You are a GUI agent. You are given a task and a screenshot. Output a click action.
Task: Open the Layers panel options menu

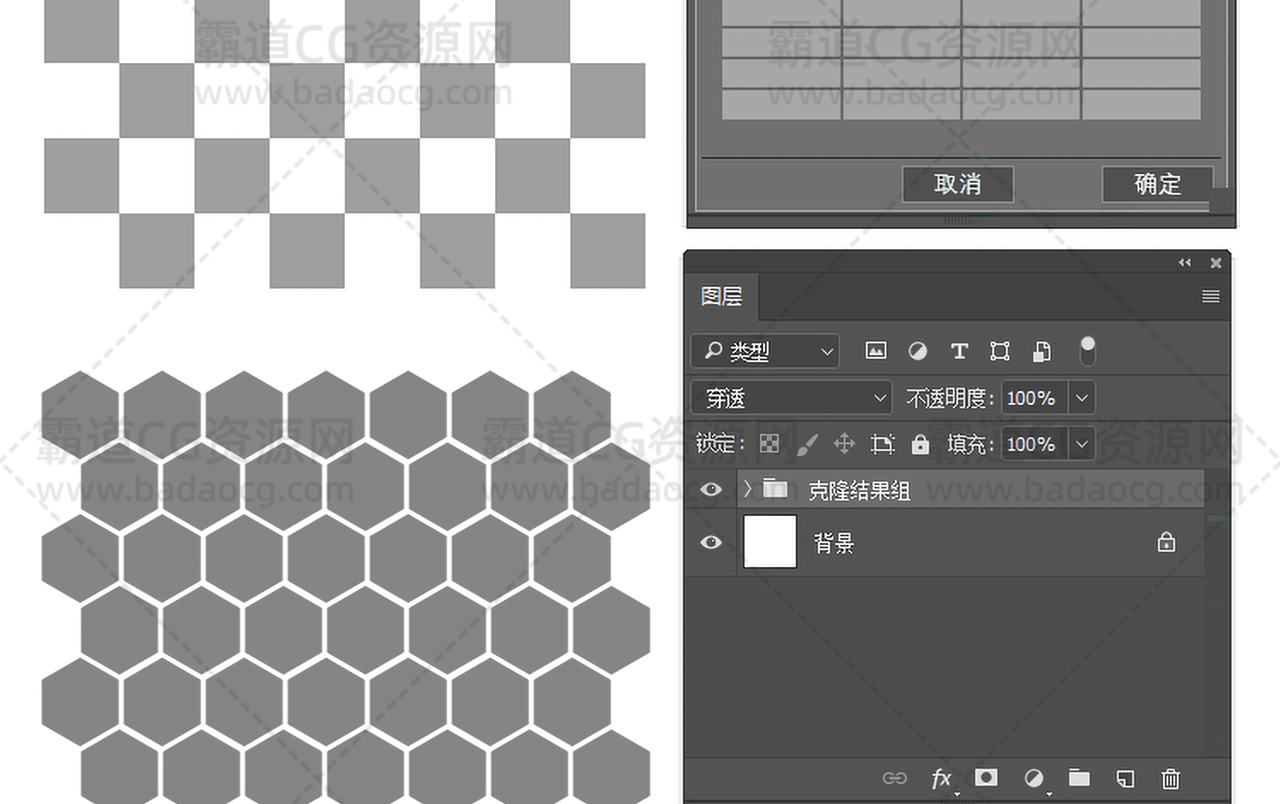coord(1210,297)
